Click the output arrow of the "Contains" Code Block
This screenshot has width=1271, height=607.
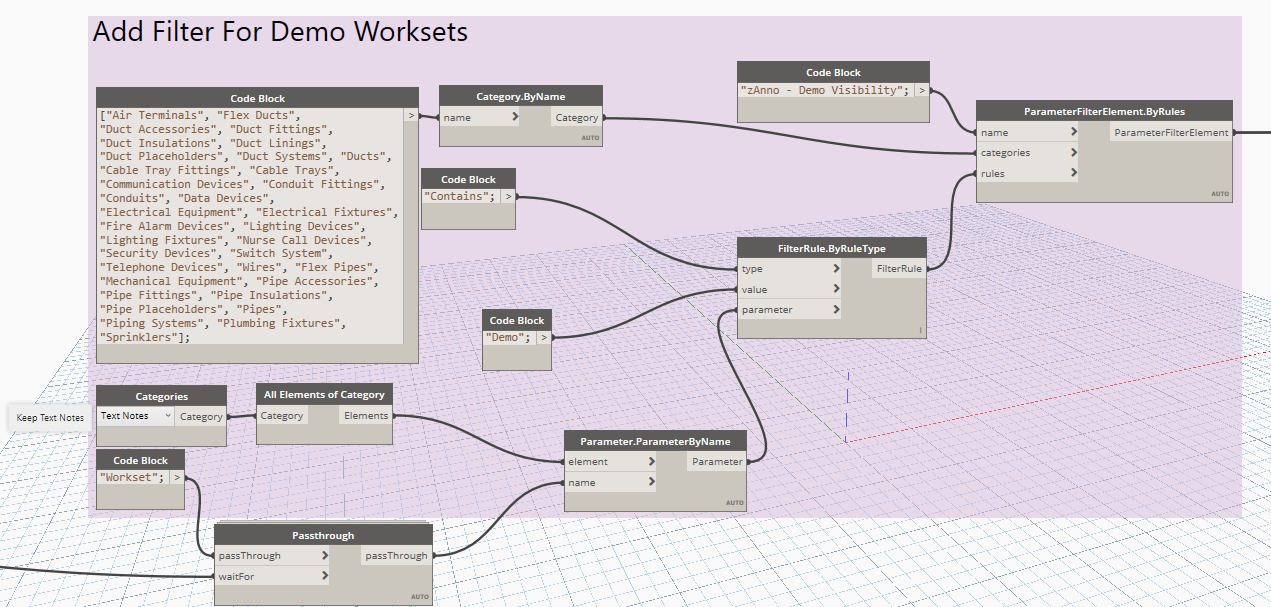(x=508, y=196)
